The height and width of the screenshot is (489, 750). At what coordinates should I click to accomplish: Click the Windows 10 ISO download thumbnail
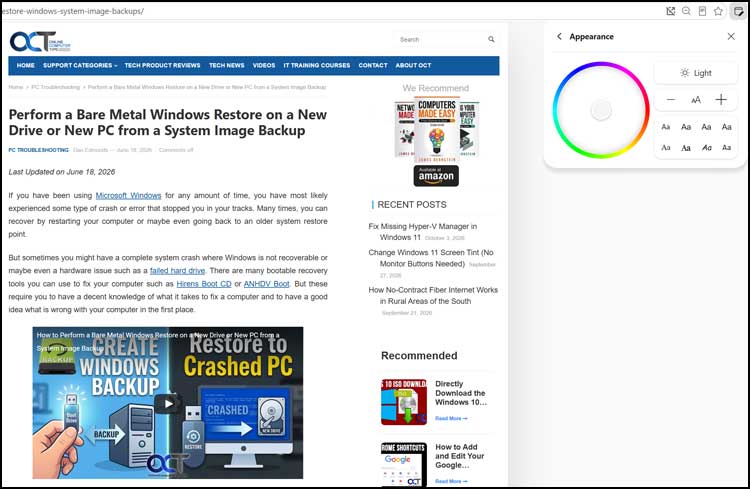[x=404, y=402]
